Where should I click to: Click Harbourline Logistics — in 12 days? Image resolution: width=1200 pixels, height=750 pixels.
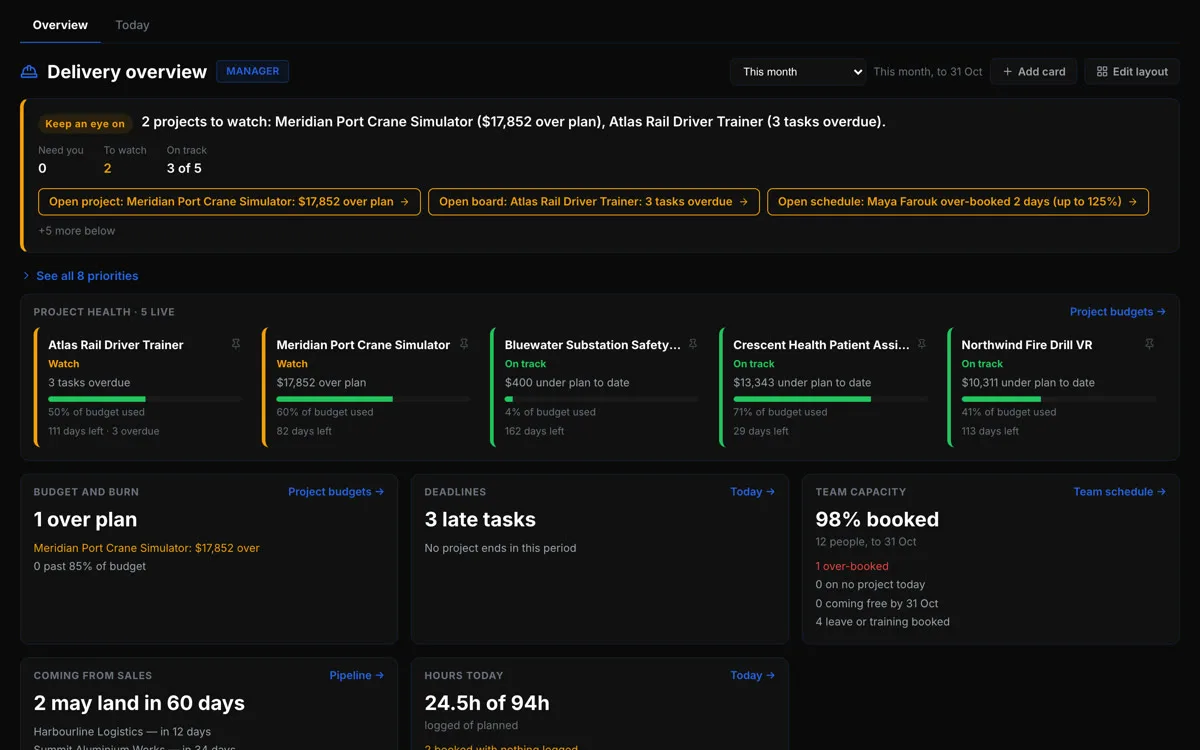122,732
